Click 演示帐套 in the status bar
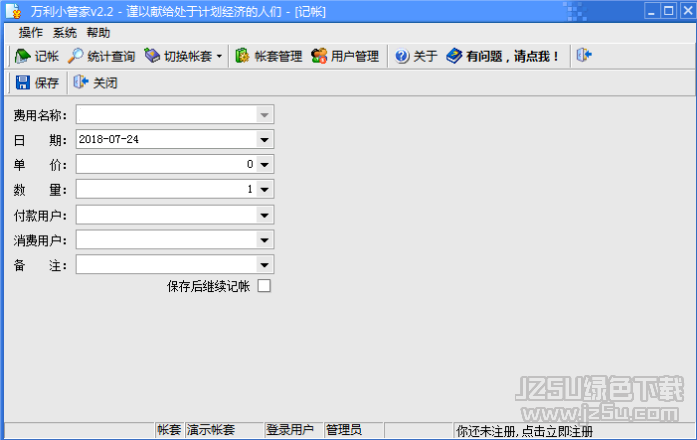 [210, 430]
